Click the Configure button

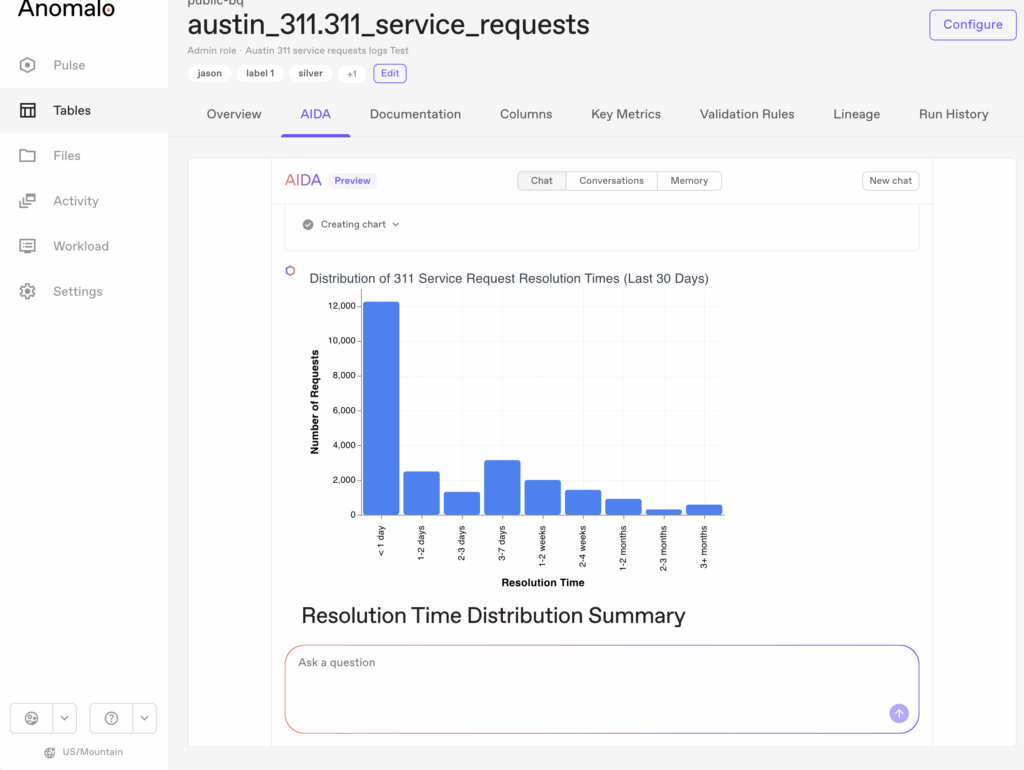pos(972,25)
